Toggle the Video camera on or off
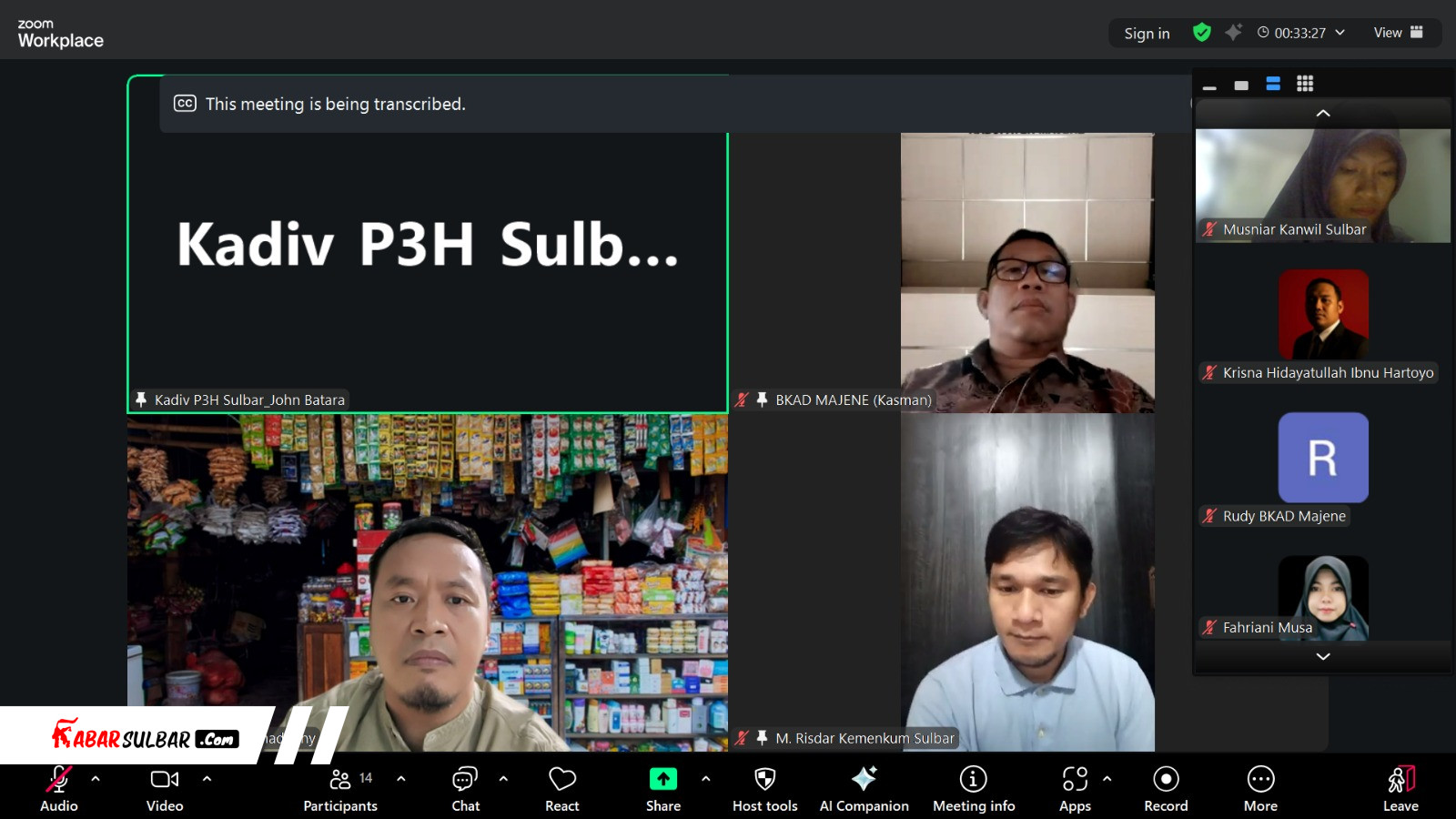1456x819 pixels. coord(165,780)
